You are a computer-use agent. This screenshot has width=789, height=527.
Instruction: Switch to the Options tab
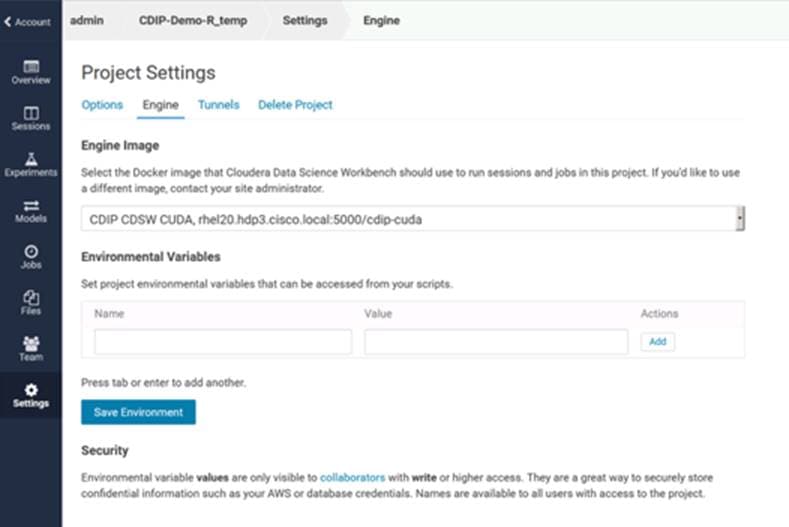[x=102, y=105]
